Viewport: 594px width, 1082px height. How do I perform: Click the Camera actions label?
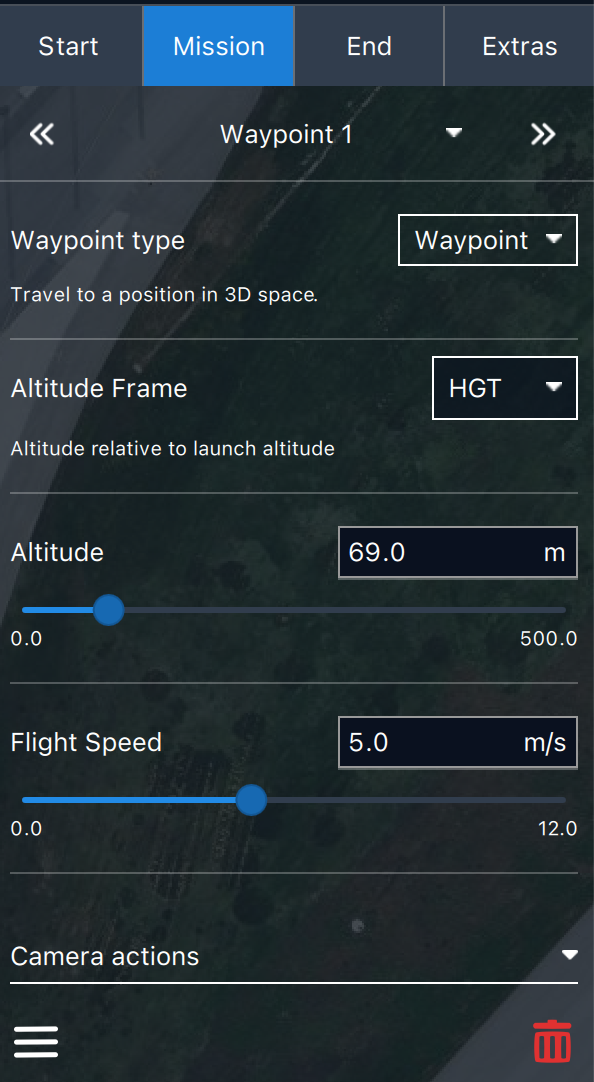[x=105, y=956]
